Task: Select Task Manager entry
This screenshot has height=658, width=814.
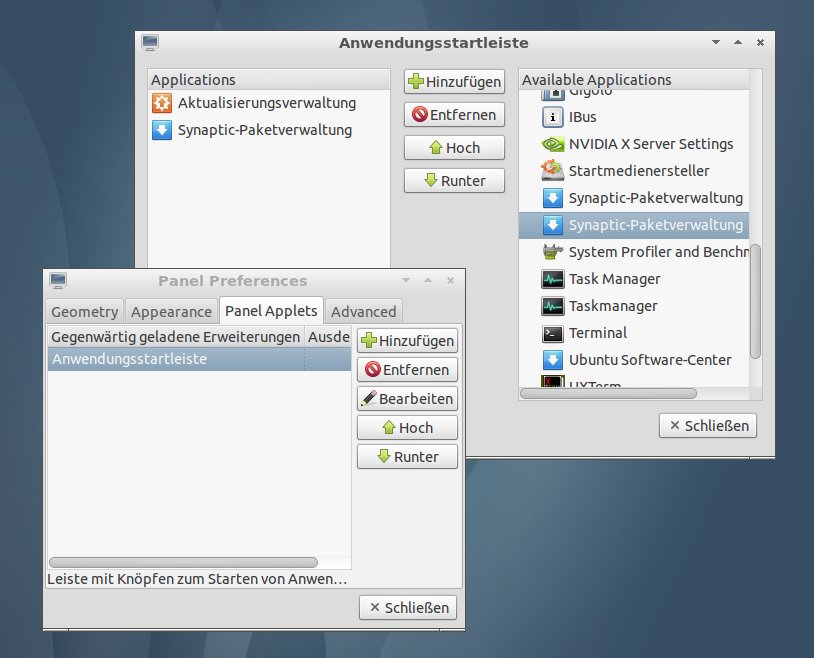Action: click(634, 279)
